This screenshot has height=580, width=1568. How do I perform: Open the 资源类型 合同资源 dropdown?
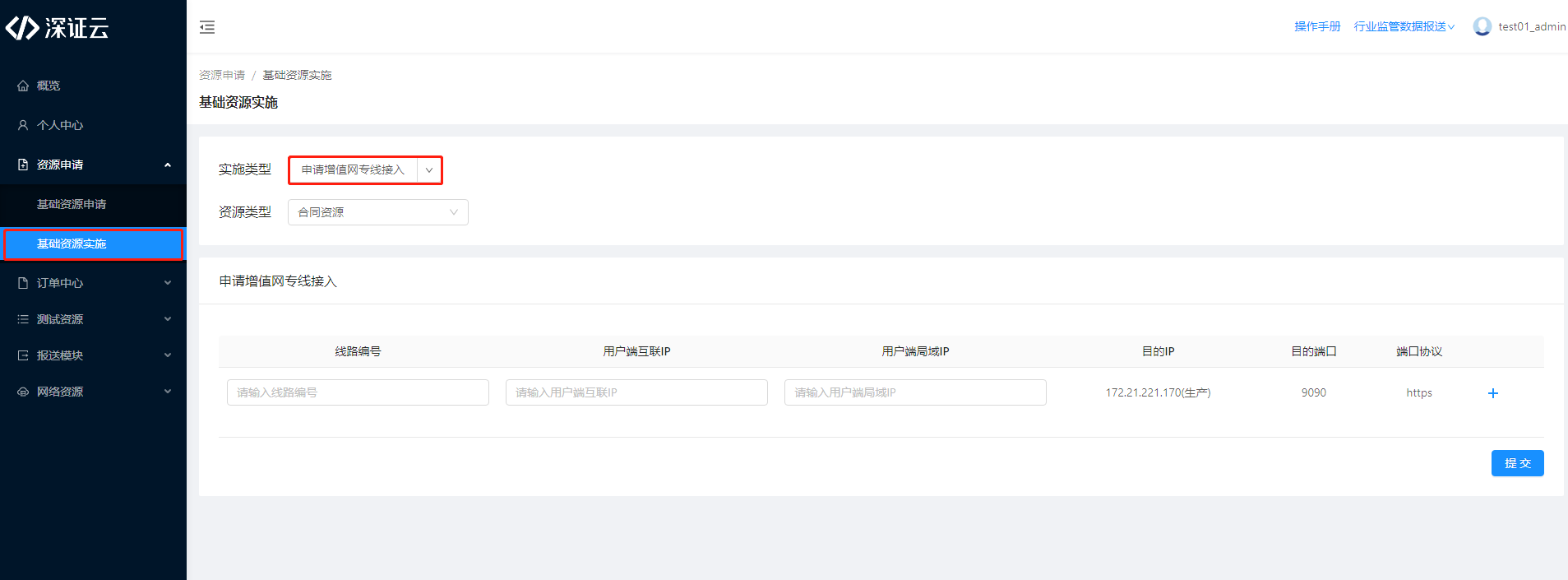click(x=378, y=212)
